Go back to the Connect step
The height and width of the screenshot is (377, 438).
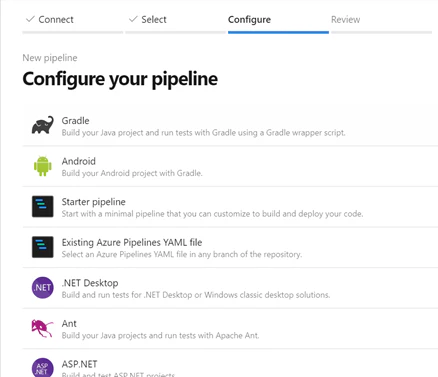(x=50, y=20)
